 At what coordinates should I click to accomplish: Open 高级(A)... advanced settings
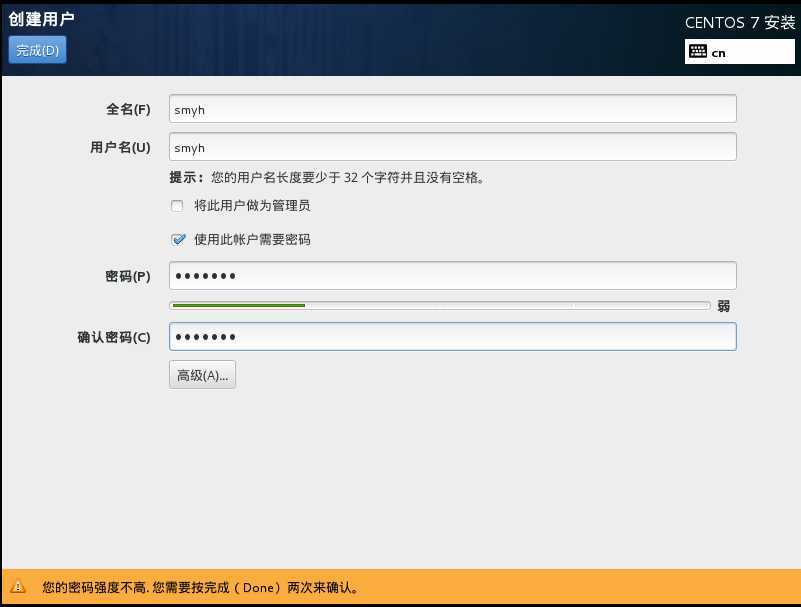click(x=202, y=375)
